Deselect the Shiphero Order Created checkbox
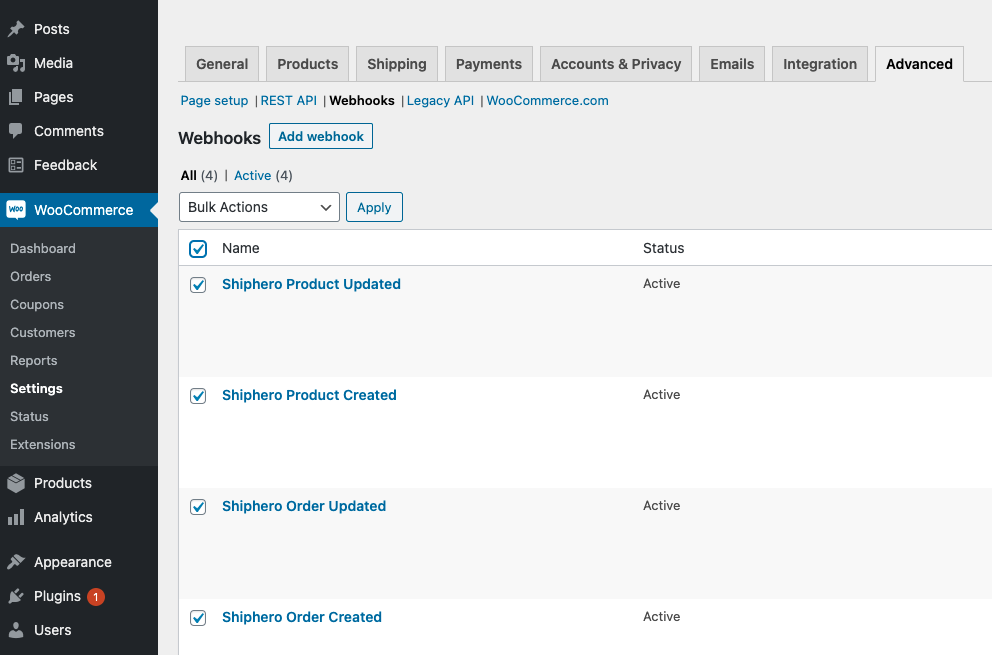The width and height of the screenshot is (992, 655). [198, 618]
